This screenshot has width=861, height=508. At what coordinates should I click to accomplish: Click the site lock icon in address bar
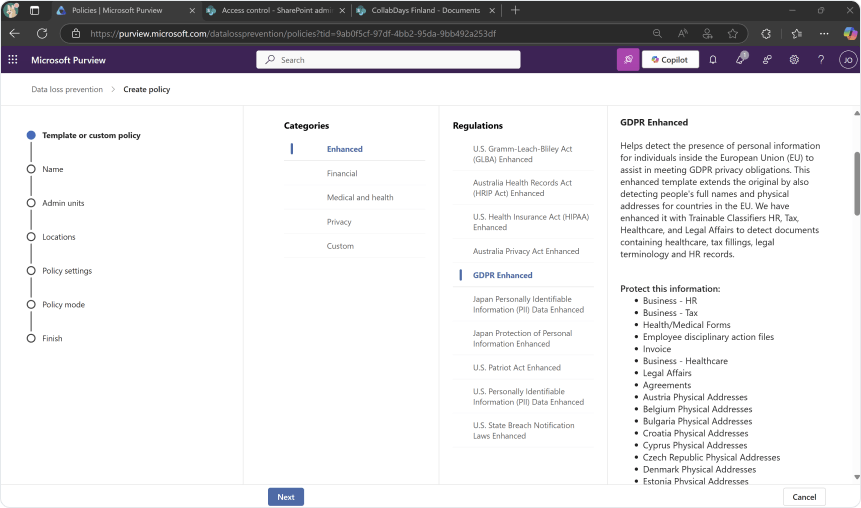76,34
